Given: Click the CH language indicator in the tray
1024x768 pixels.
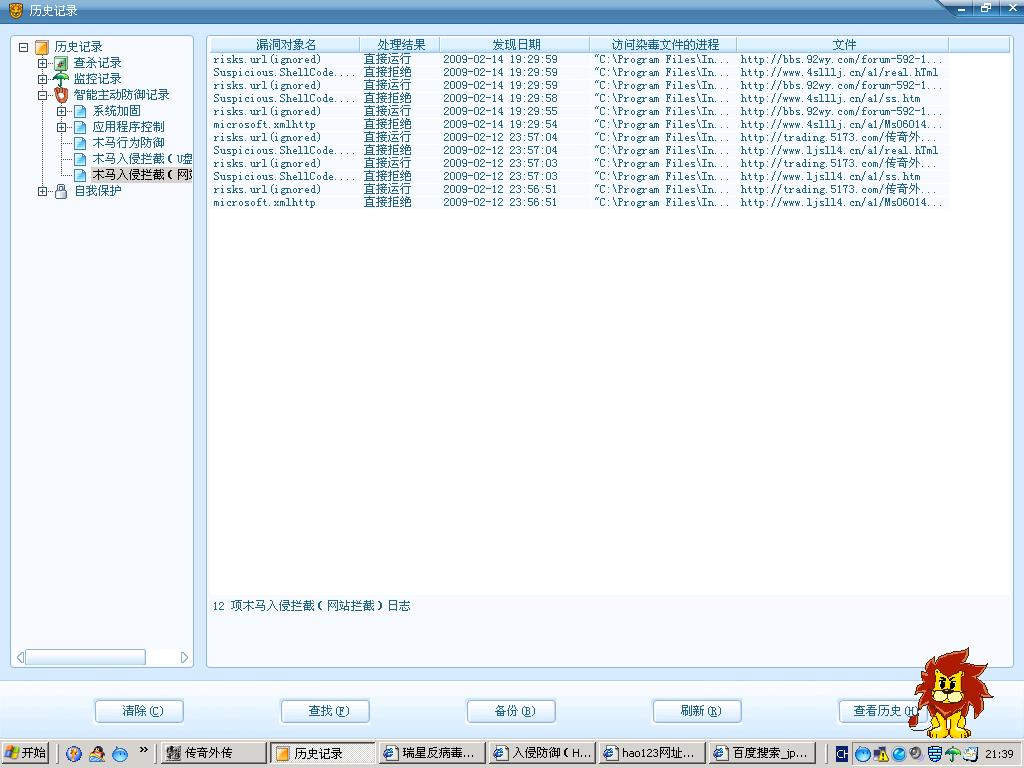Looking at the screenshot, I should pyautogui.click(x=842, y=754).
